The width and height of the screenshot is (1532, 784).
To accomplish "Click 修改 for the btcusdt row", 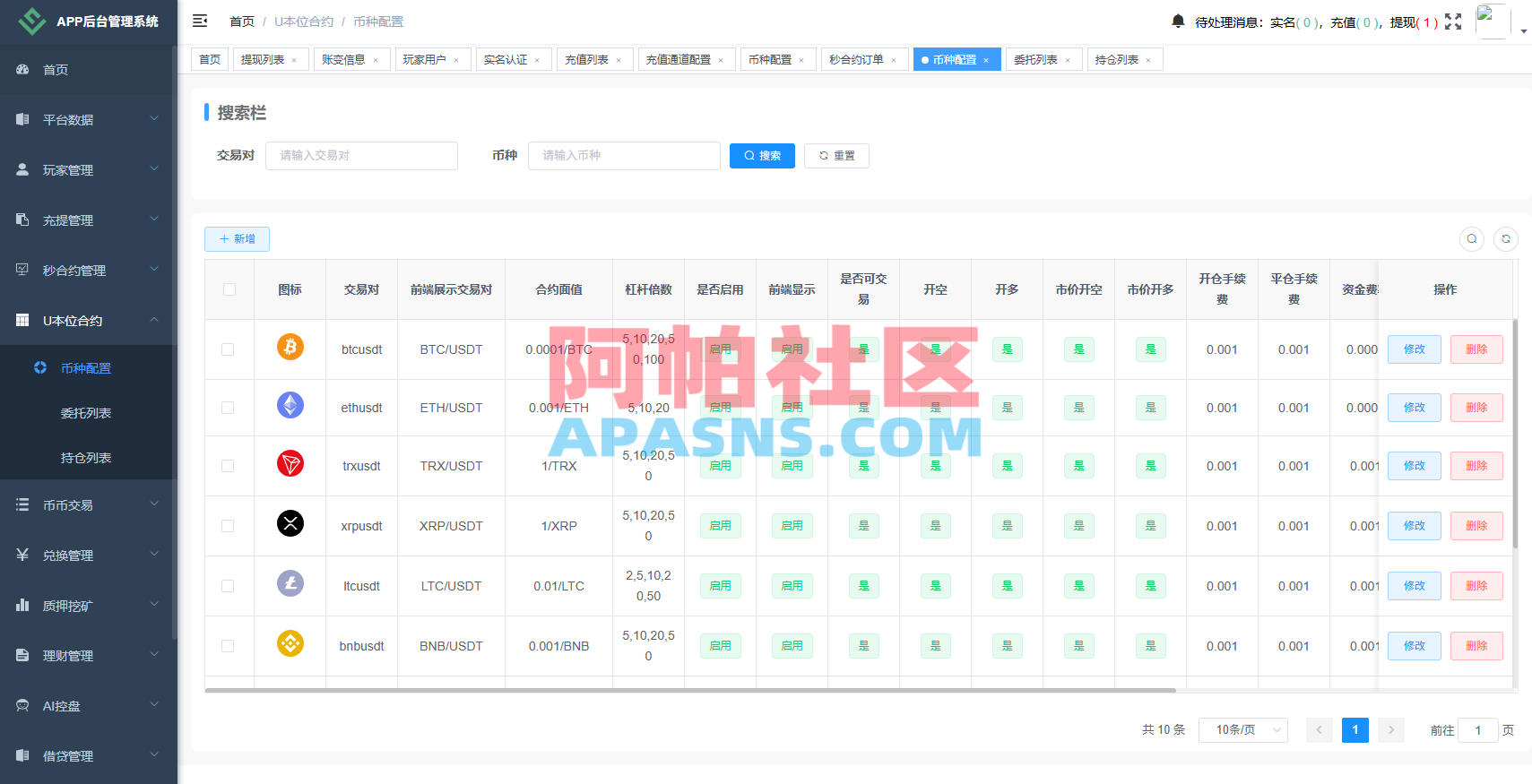I will tap(1415, 349).
